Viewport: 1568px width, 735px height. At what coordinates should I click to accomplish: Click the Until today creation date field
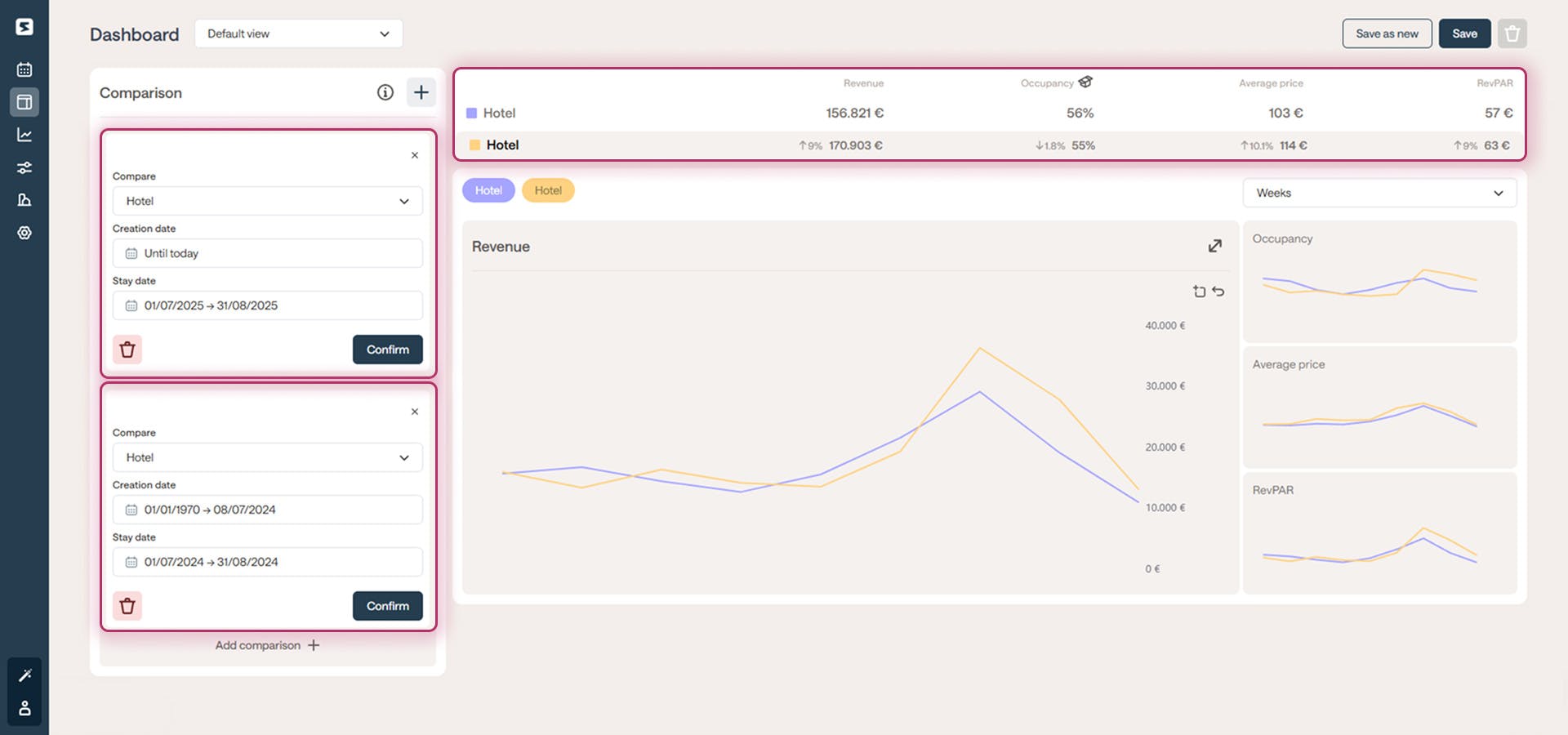pos(268,253)
